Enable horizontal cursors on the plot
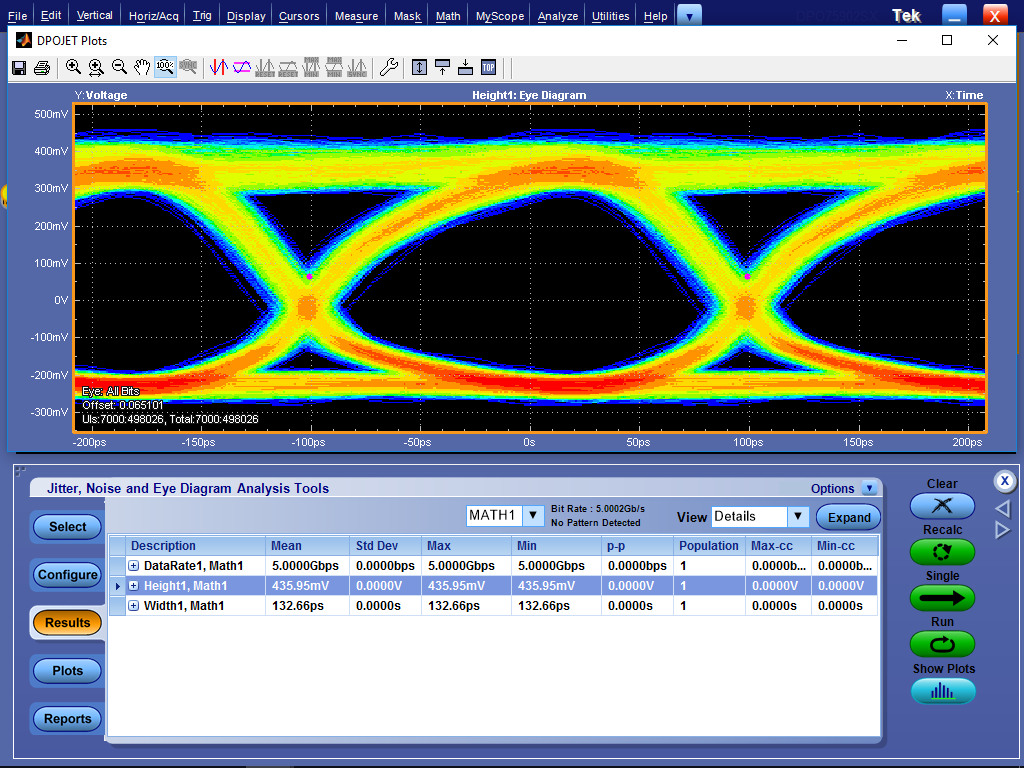This screenshot has height=768, width=1024. (x=242, y=67)
